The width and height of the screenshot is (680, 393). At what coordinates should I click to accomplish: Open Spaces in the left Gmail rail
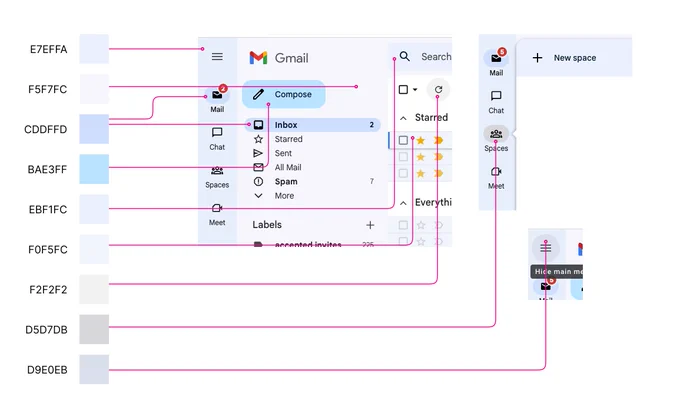[x=217, y=177]
